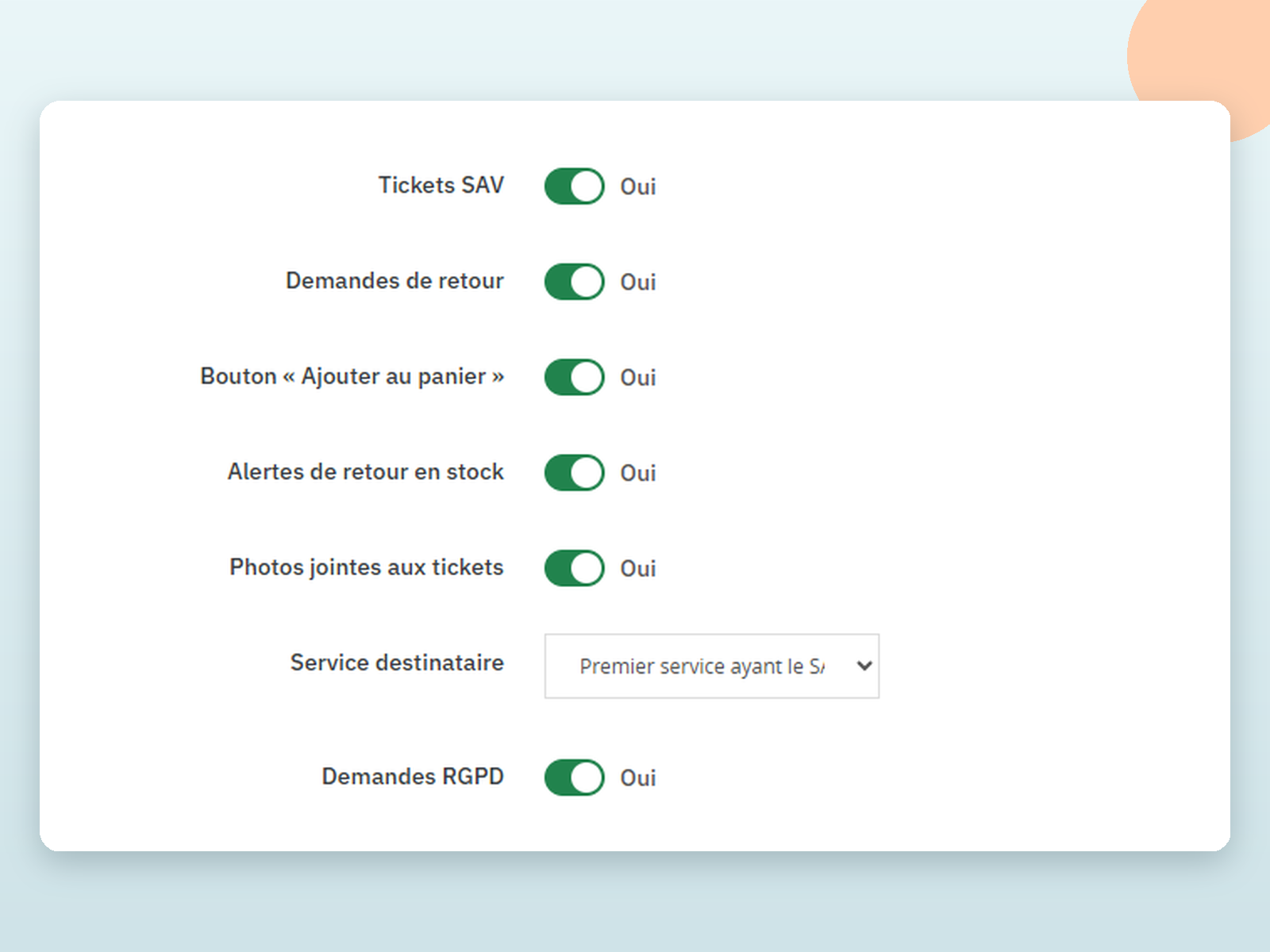Click the "Service destinataire" label
Image resolution: width=1270 pixels, height=952 pixels.
click(x=397, y=662)
